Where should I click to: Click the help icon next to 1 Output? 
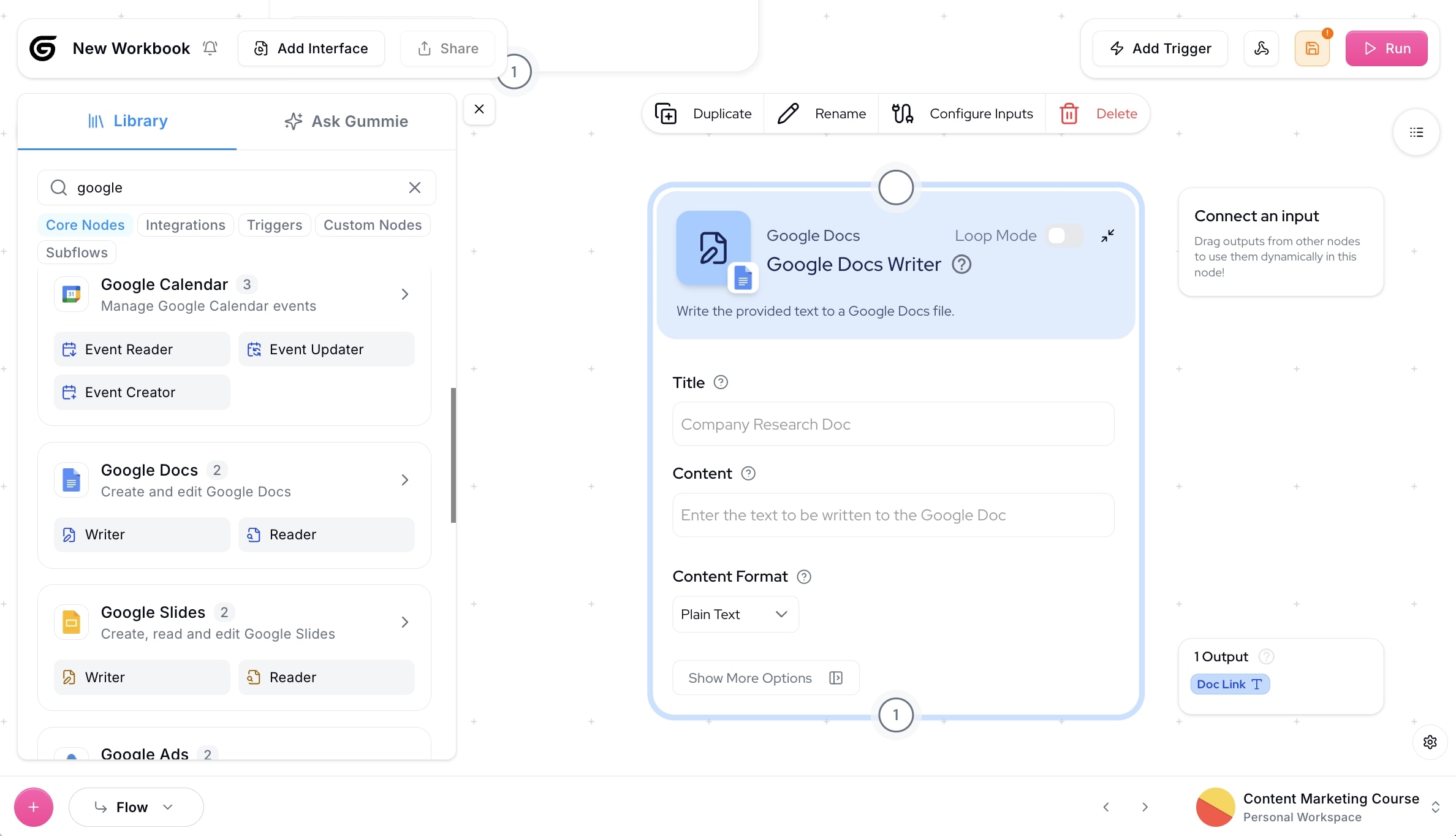tap(1266, 657)
